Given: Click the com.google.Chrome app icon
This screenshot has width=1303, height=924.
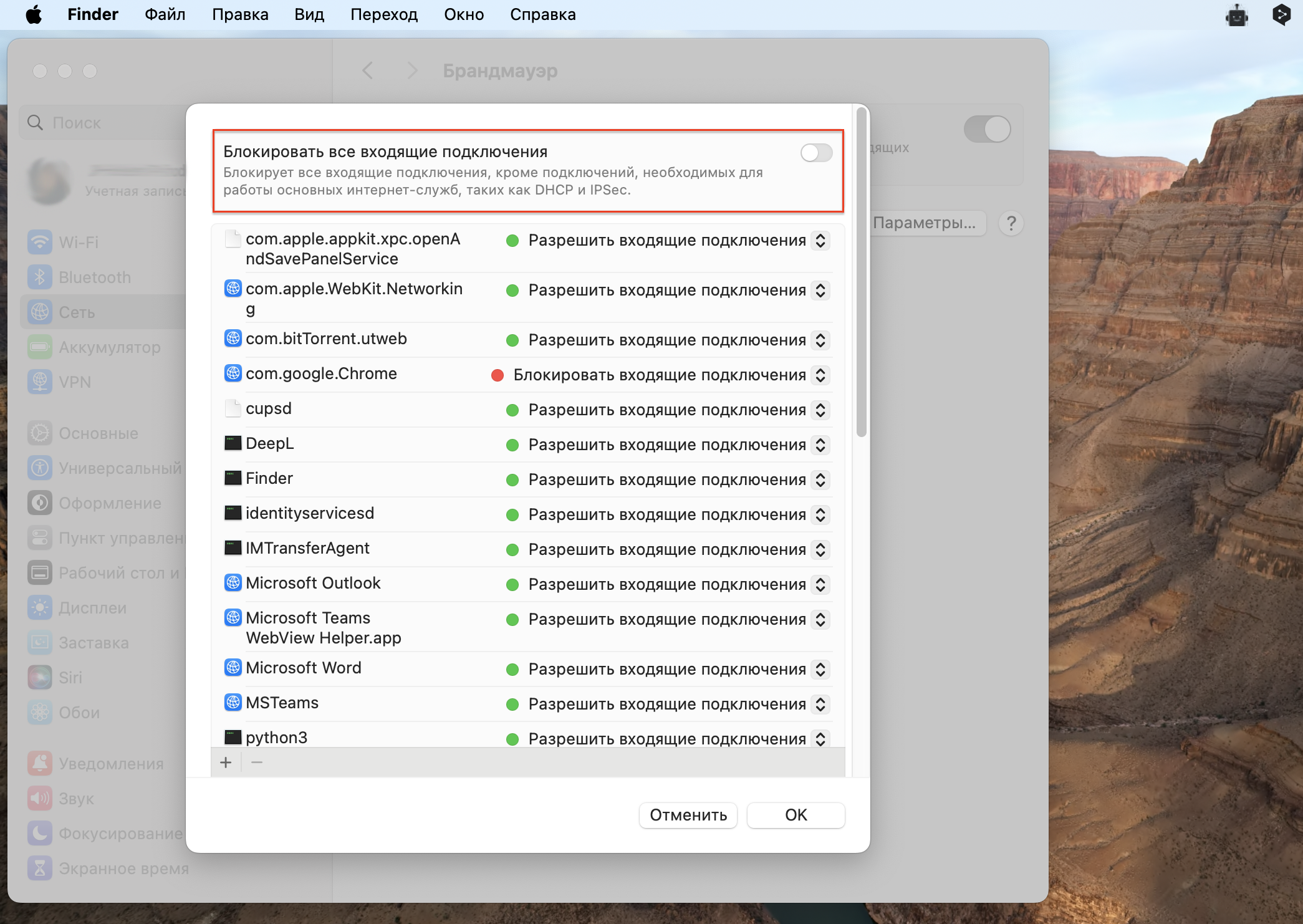Looking at the screenshot, I should (233, 373).
